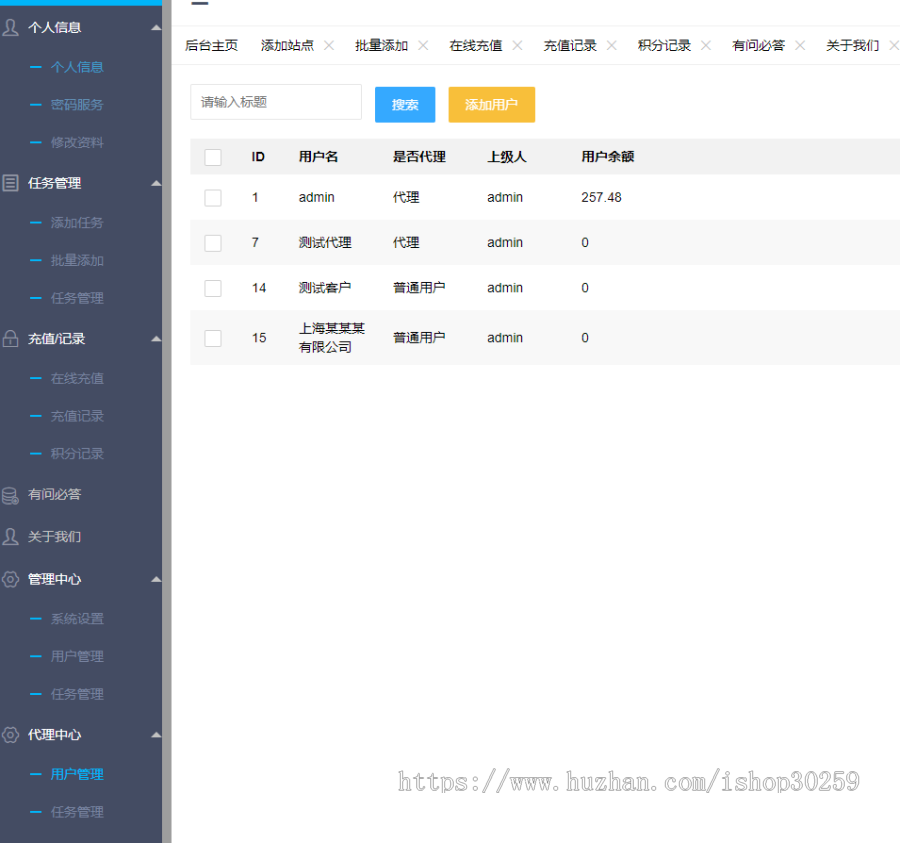Close the 有问必答 tab
This screenshot has height=843, width=900.
point(800,45)
